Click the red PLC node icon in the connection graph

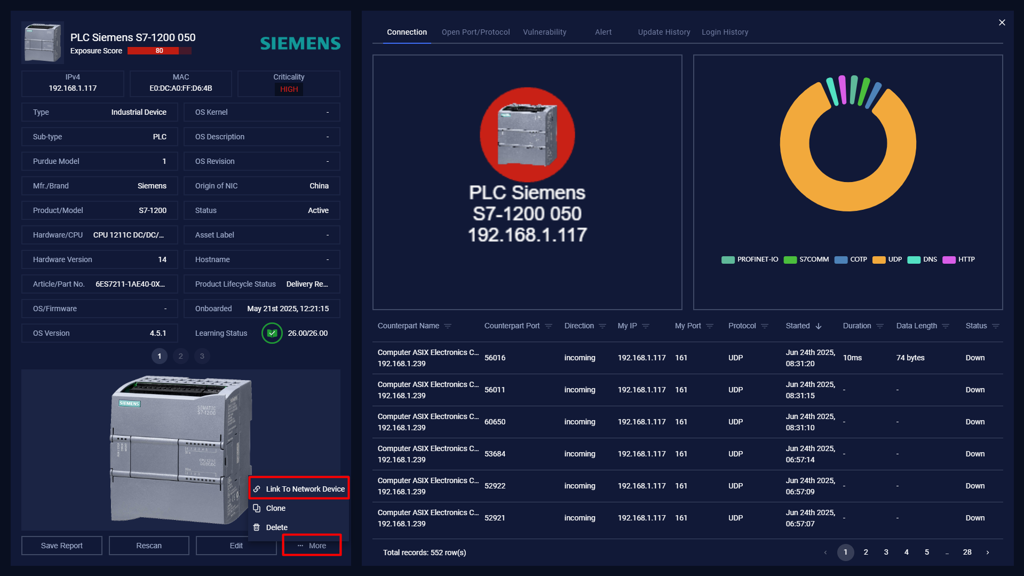[x=527, y=135]
